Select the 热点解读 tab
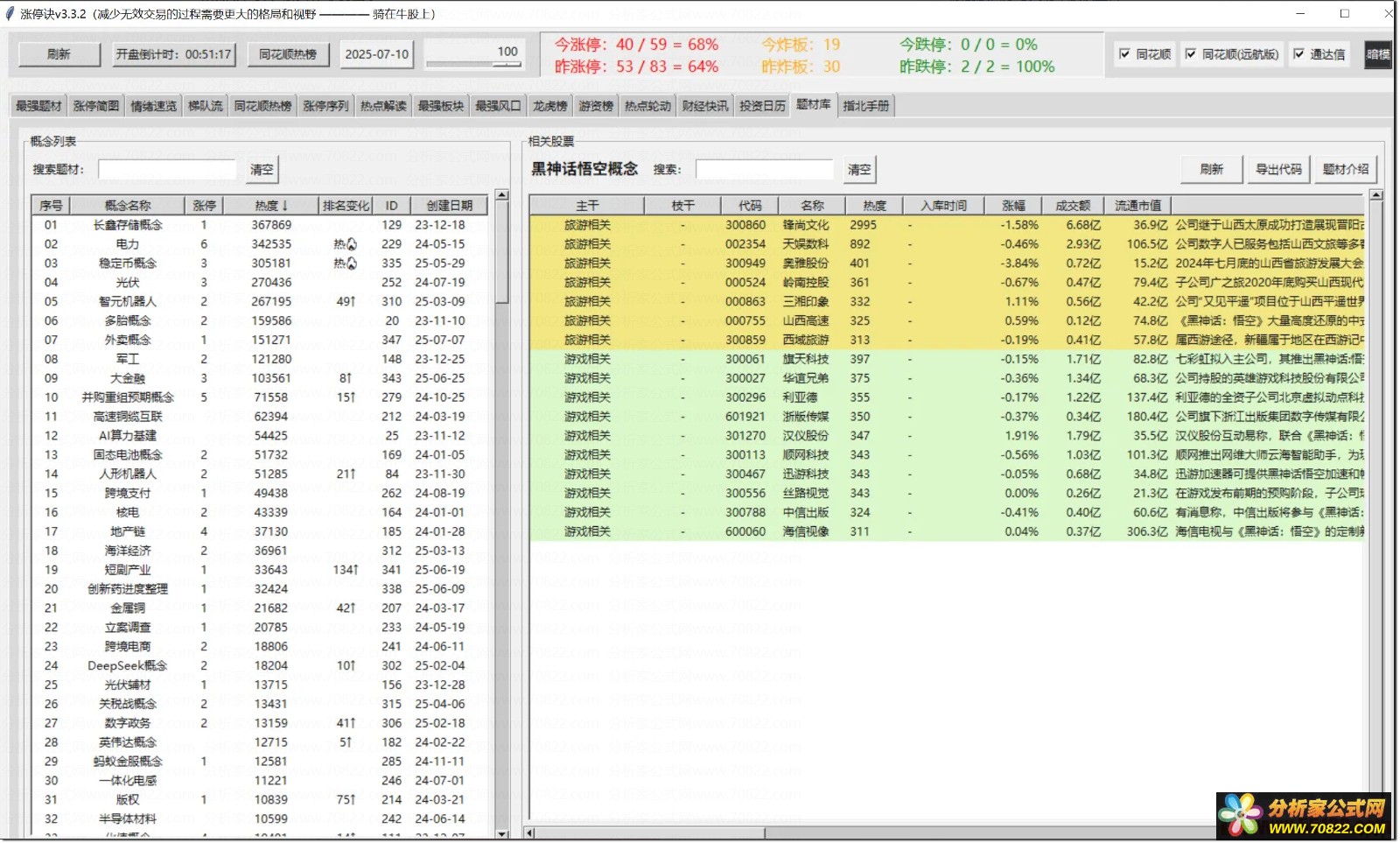The image size is (1400, 843). tap(383, 106)
